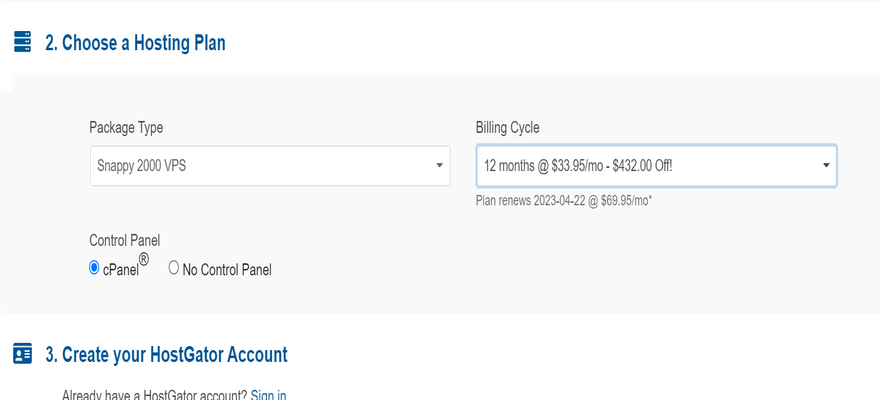Click the 'No Control Panel' option label text
Viewport: 880px width, 400px height.
tap(227, 269)
